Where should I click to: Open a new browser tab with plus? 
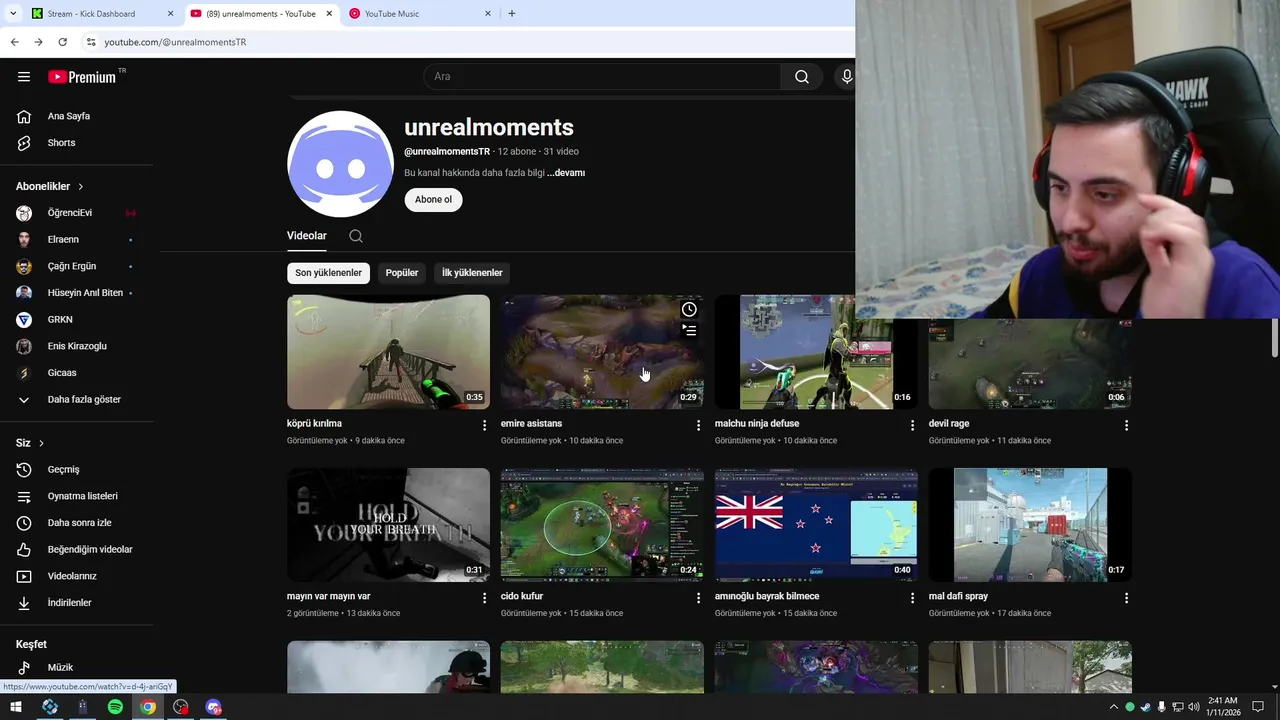click(x=512, y=14)
